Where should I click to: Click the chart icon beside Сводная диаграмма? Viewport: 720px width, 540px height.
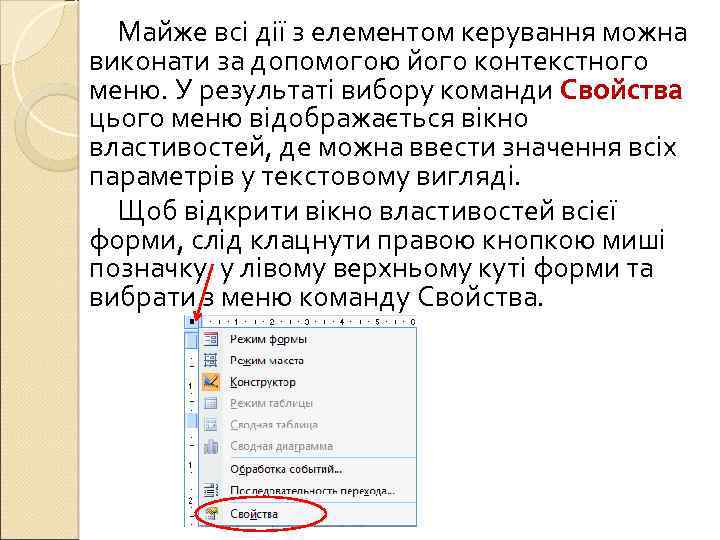pos(211,446)
